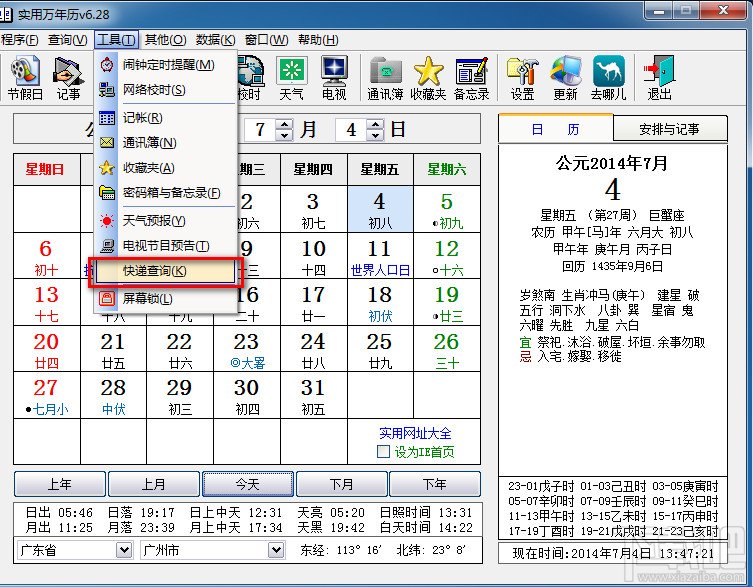Expand the 广东省 province dropdown
The width and height of the screenshot is (753, 587).
pos(124,550)
